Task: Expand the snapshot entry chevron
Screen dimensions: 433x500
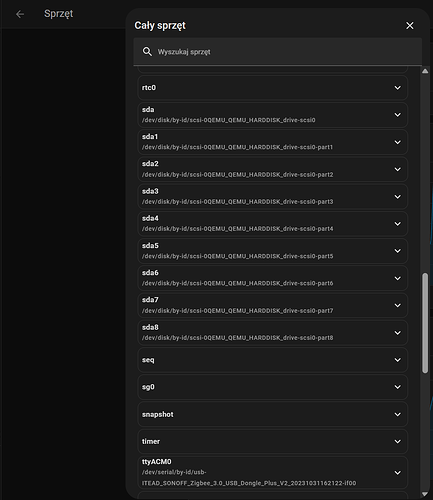Action: point(398,414)
